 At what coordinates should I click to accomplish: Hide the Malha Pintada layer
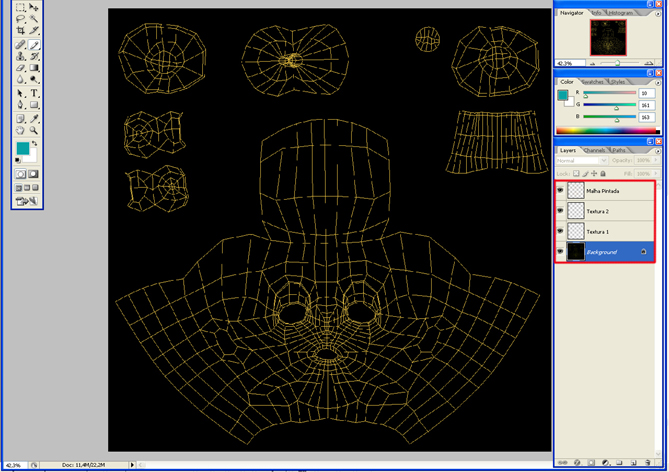point(561,190)
